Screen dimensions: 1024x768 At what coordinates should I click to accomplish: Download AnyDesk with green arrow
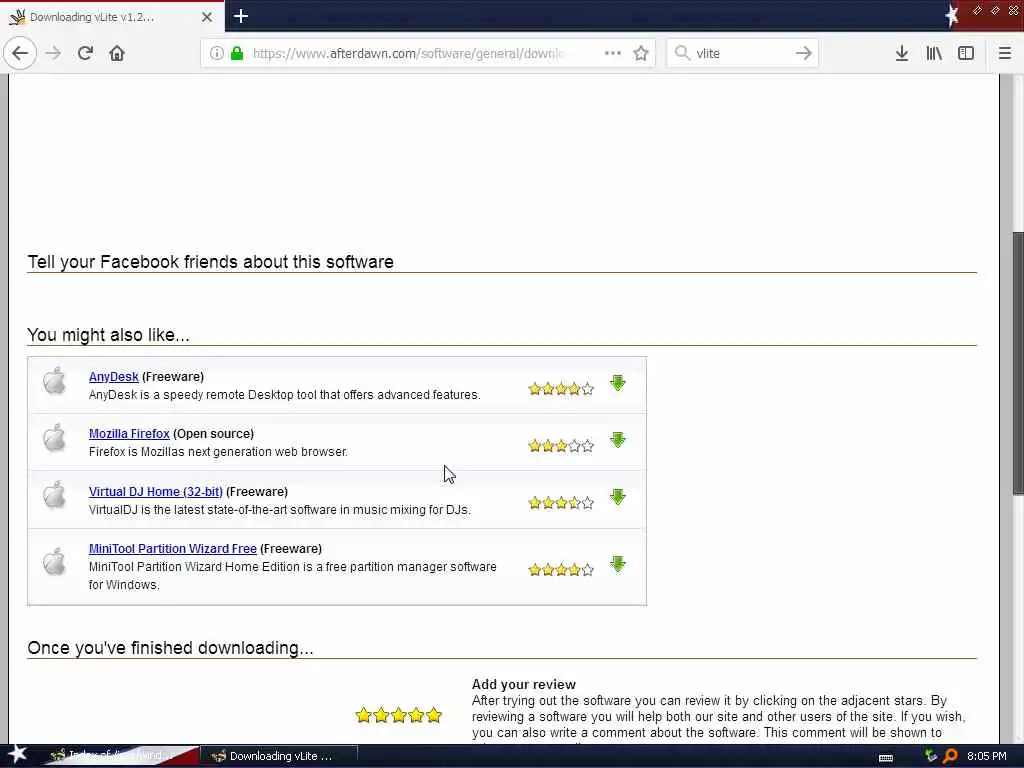click(x=618, y=383)
